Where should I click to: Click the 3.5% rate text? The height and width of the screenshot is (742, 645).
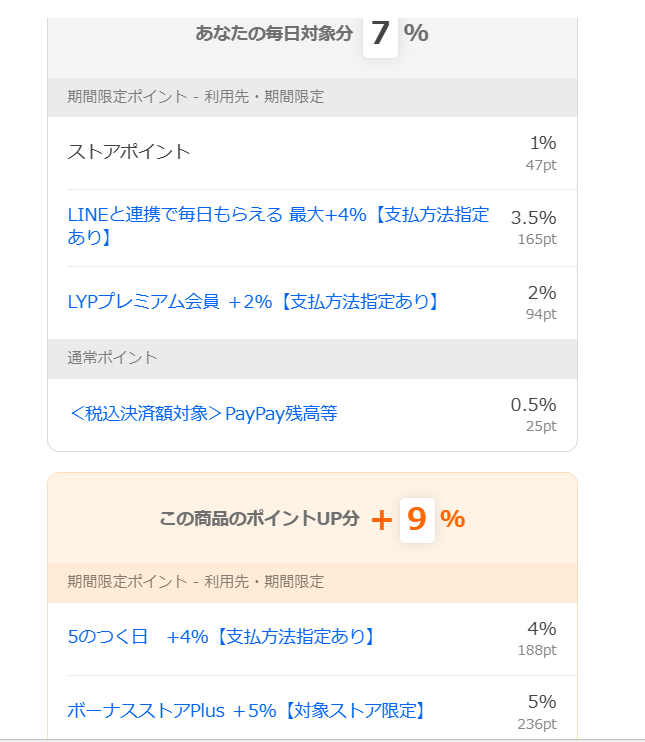tap(533, 218)
